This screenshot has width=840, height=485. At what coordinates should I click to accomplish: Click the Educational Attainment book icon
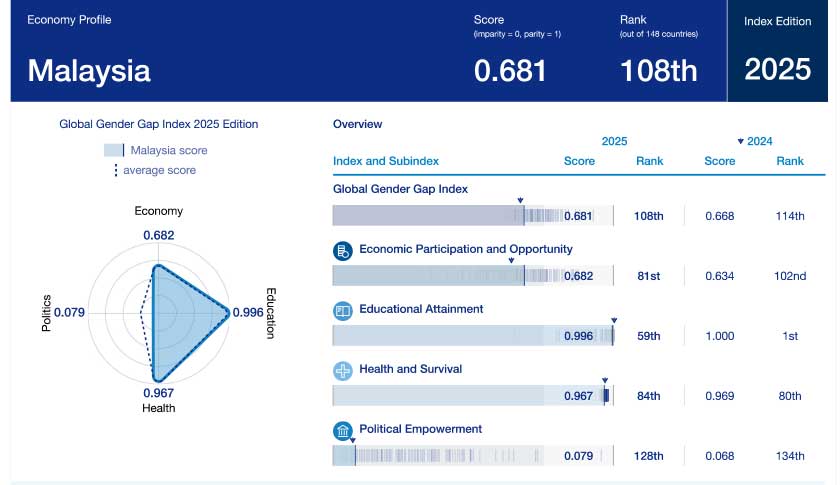(343, 310)
